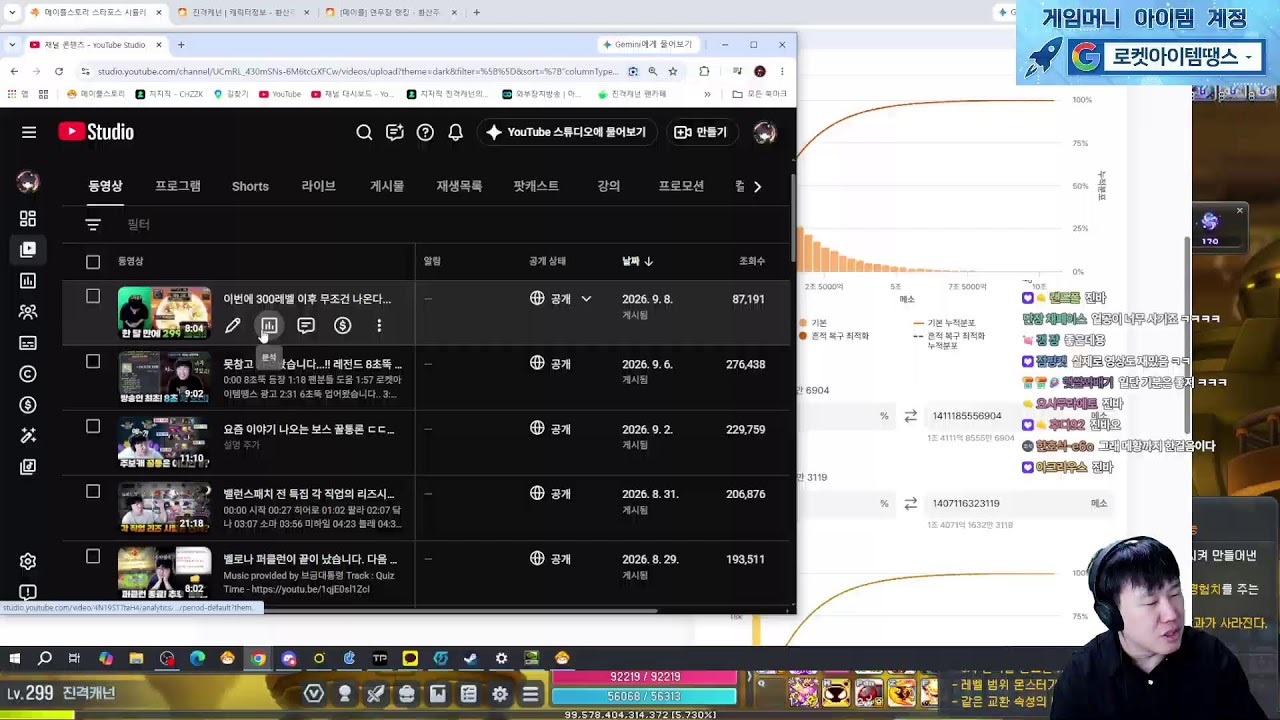Check the box for 레전드 8초똑 video

[93, 361]
